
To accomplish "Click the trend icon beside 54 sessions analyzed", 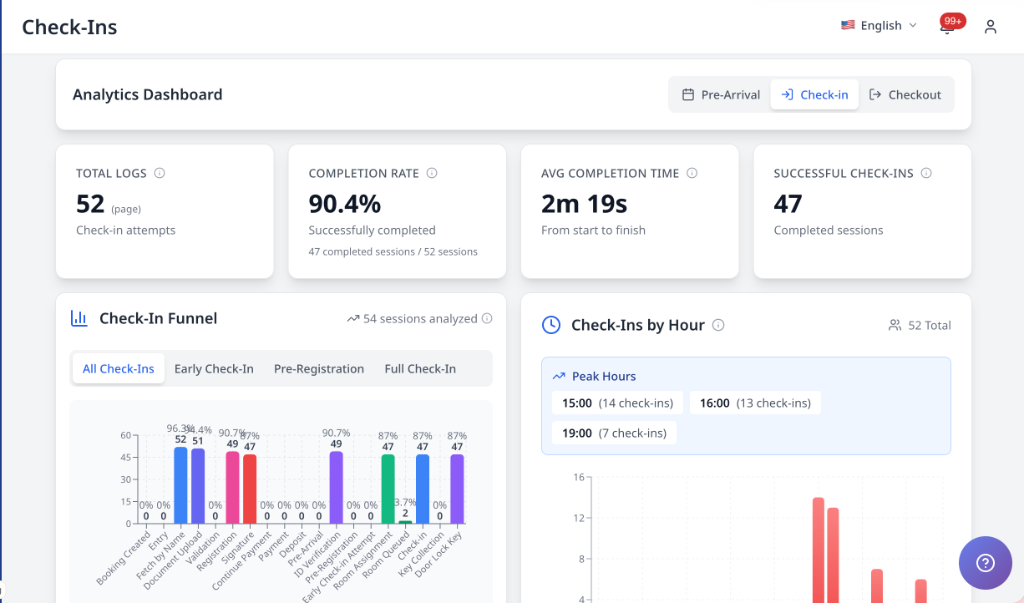I will 355,318.
